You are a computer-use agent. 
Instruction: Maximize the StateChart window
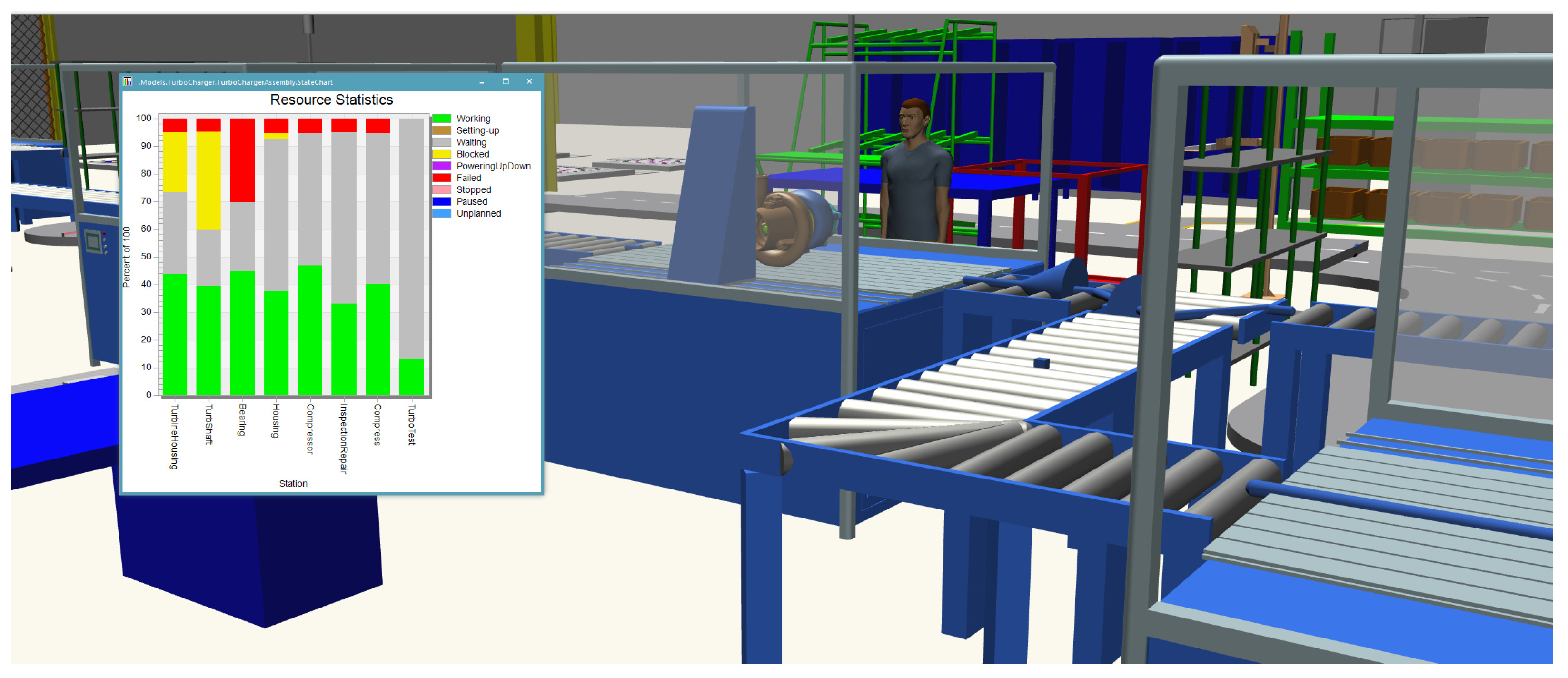[x=505, y=81]
